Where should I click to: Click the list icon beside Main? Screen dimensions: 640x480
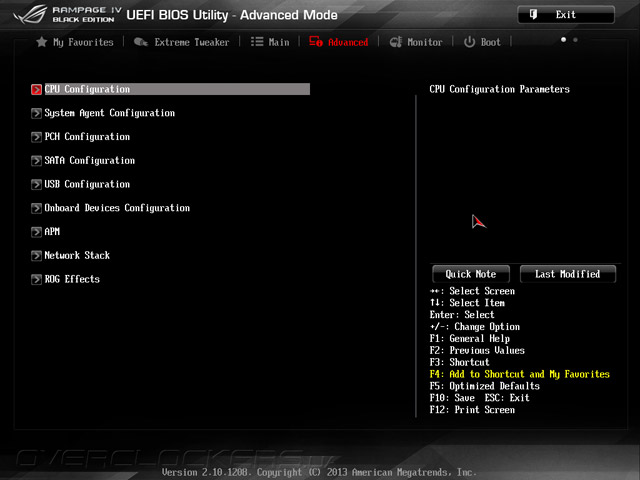pyautogui.click(x=257, y=42)
